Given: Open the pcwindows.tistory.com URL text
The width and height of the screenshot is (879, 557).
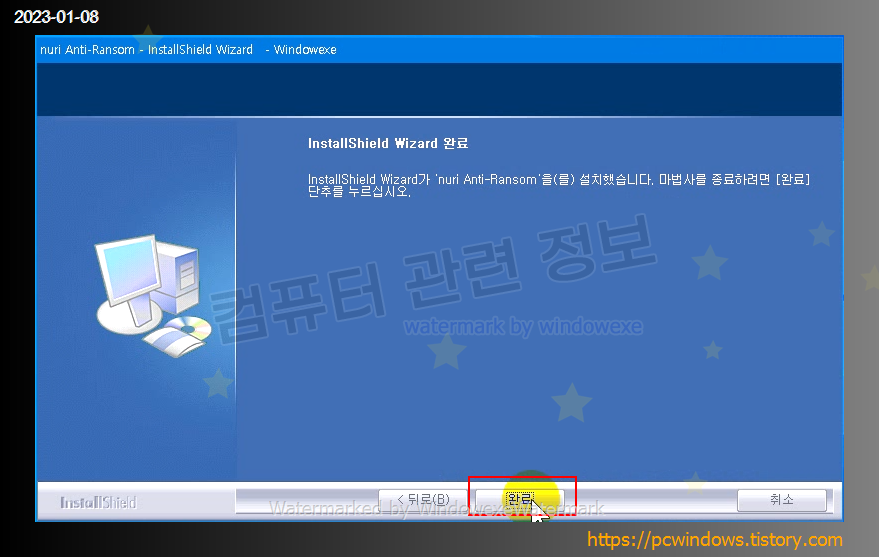Looking at the screenshot, I should point(715,540).
